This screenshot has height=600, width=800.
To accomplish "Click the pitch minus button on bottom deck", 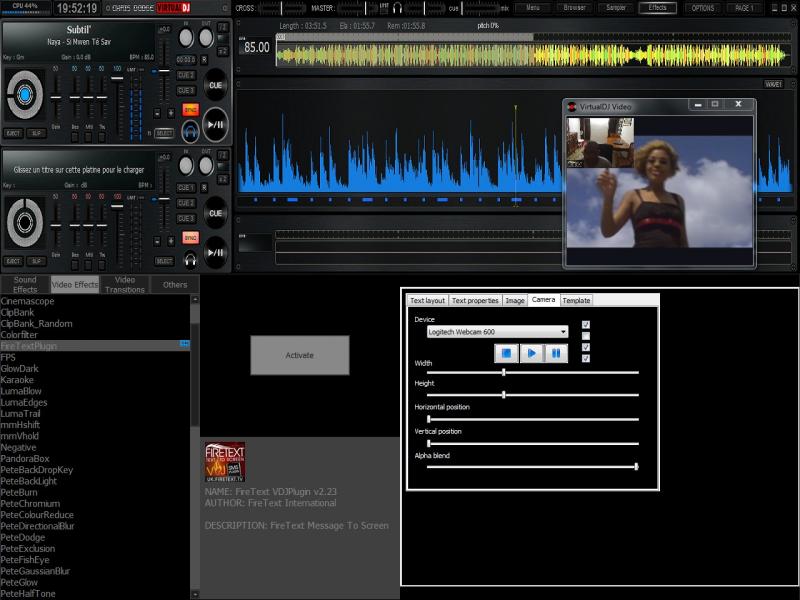I will [x=157, y=241].
